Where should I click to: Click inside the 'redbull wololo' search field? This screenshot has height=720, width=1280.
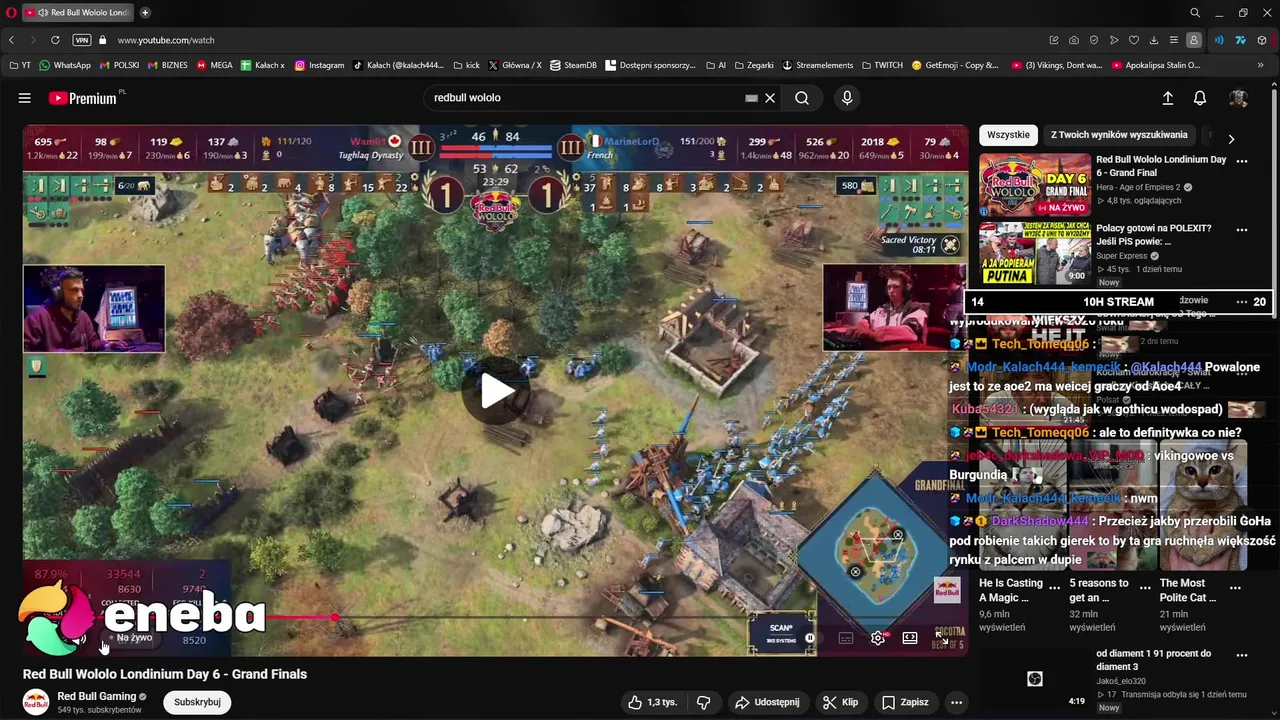coord(585,98)
